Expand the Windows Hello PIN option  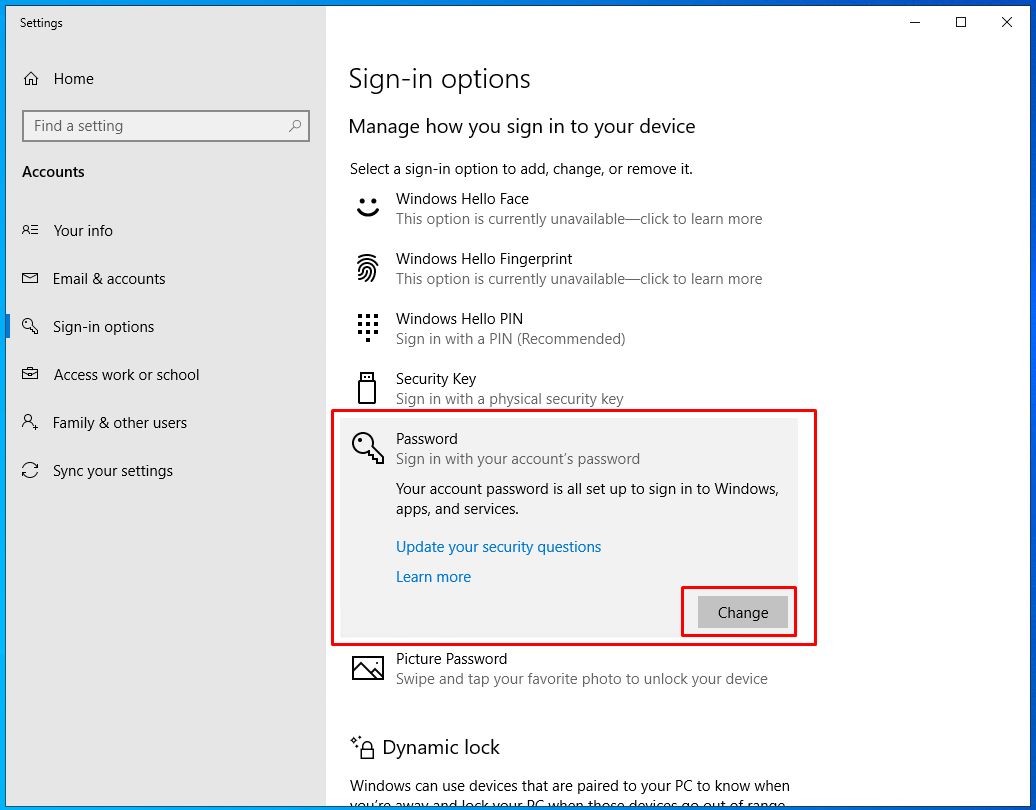pyautogui.click(x=569, y=328)
